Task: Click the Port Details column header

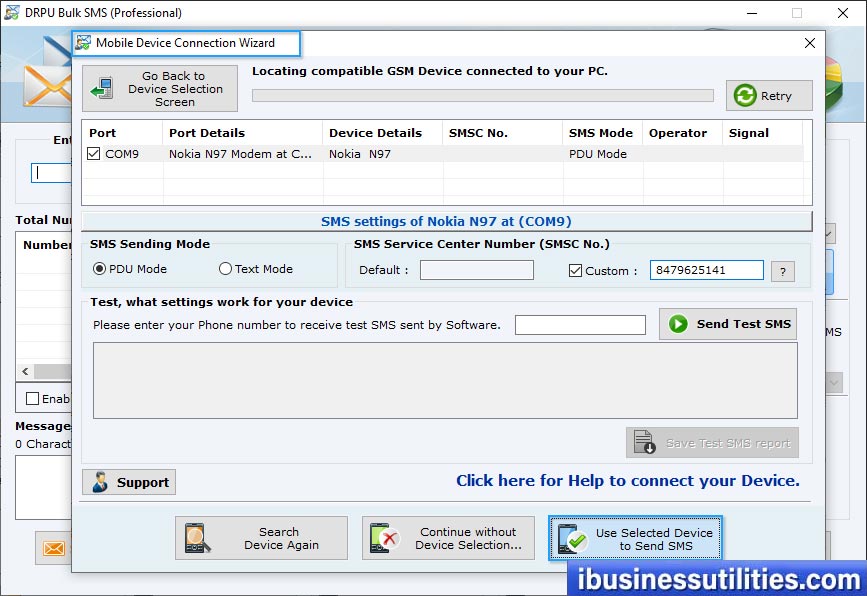Action: (242, 133)
